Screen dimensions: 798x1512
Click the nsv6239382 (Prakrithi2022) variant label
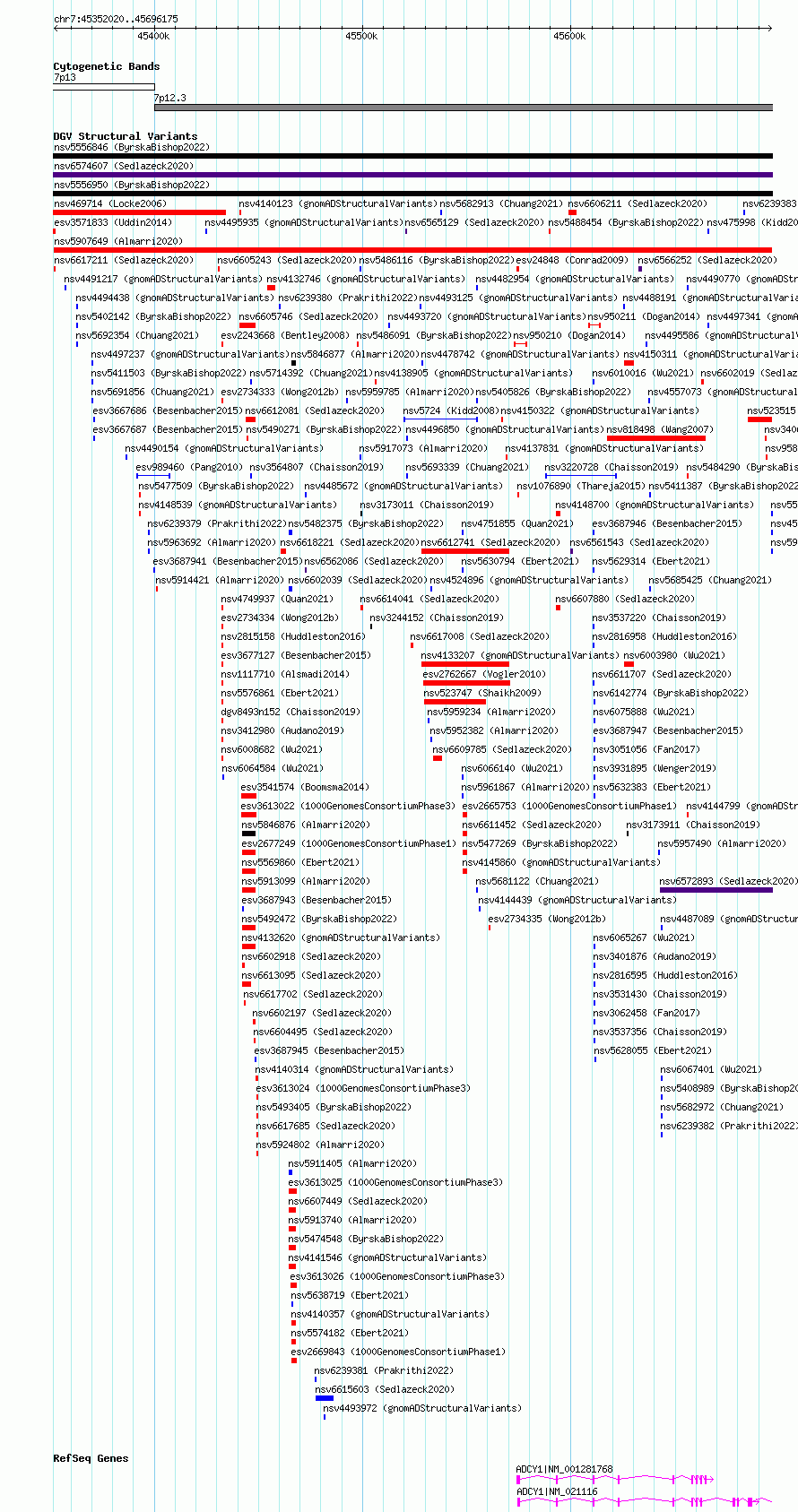[x=729, y=1126]
